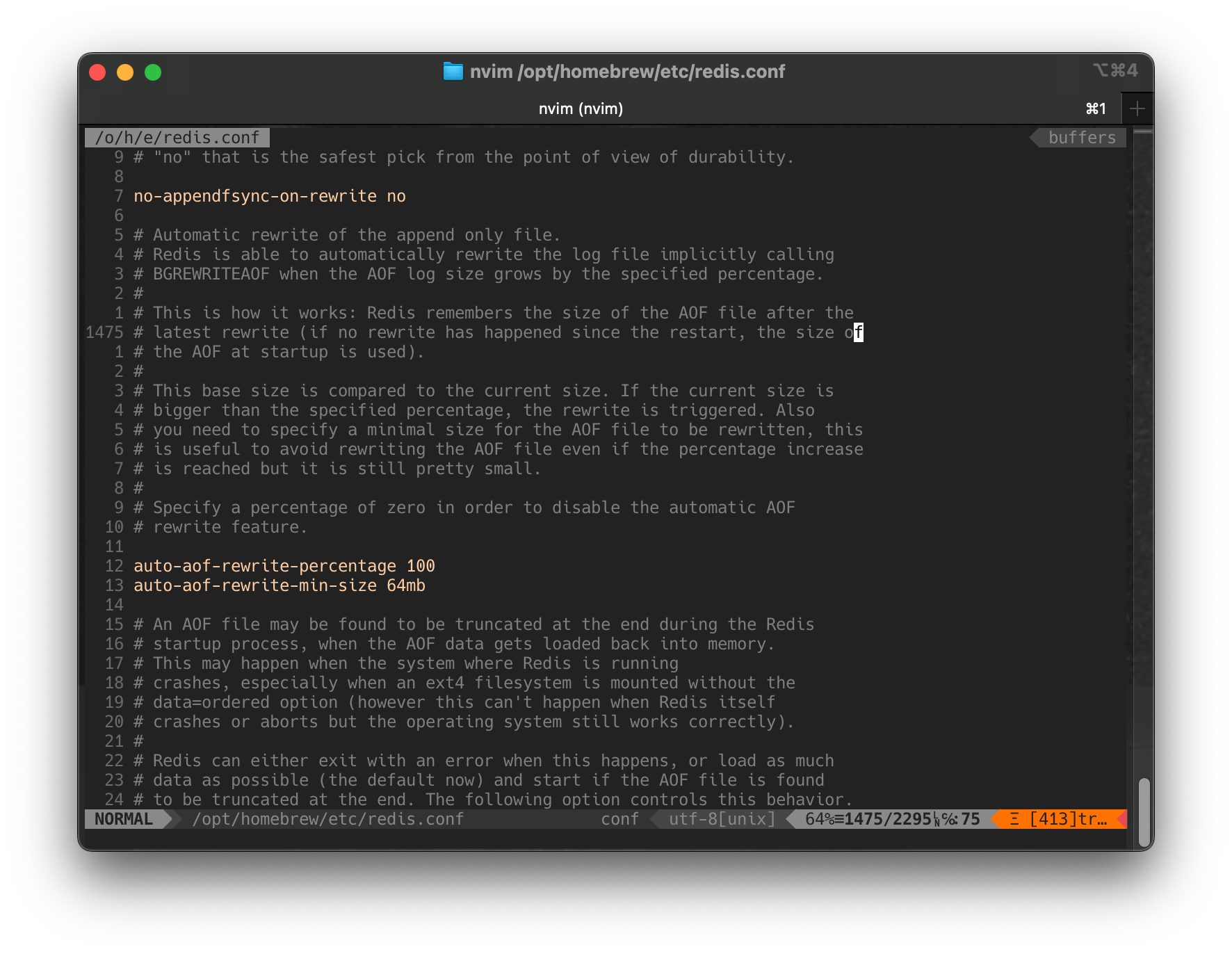Click '# Automatic rewrite of the append only file.'
The height and width of the screenshot is (954, 1232).
tap(347, 235)
